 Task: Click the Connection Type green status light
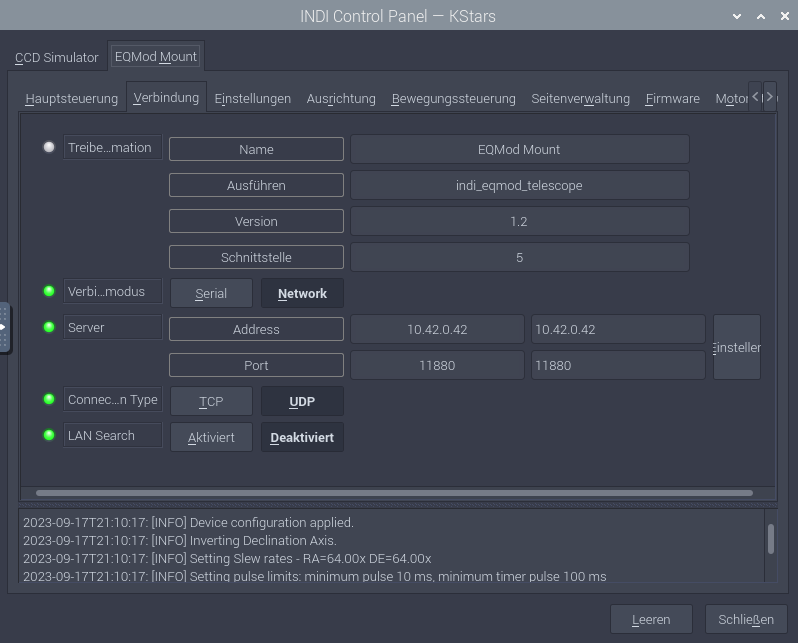point(49,399)
